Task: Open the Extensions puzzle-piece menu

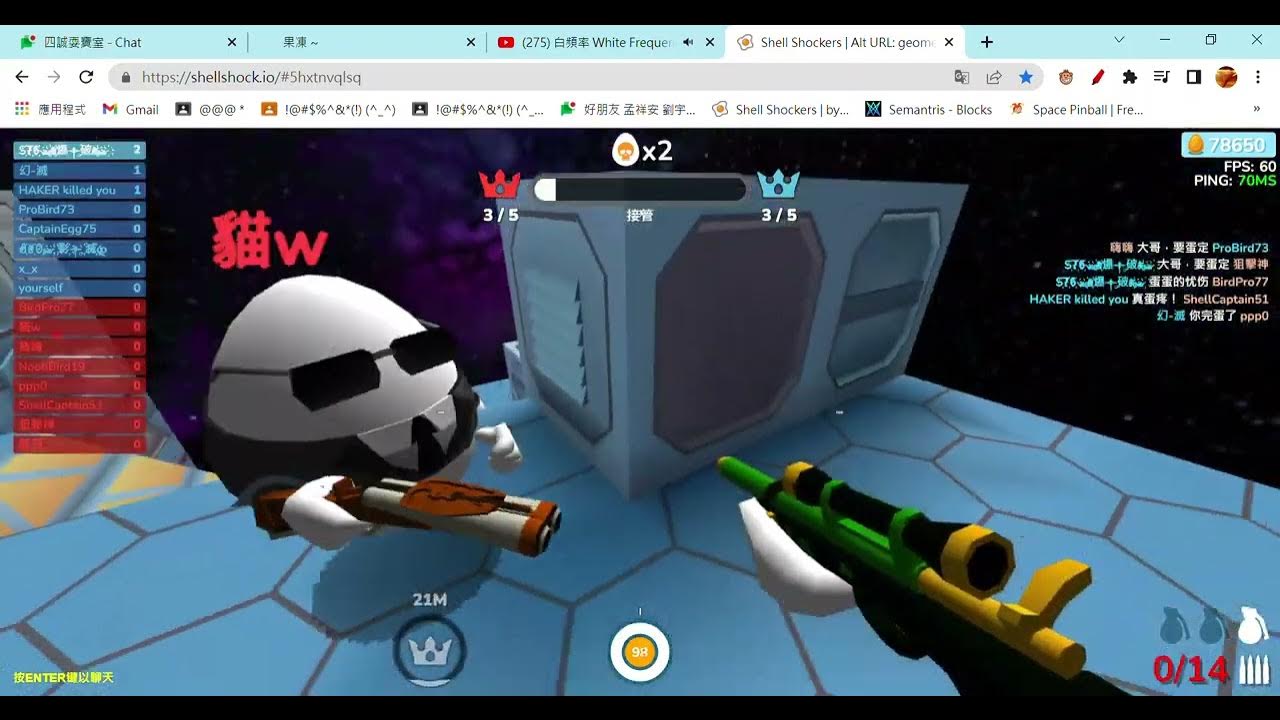Action: click(1130, 77)
